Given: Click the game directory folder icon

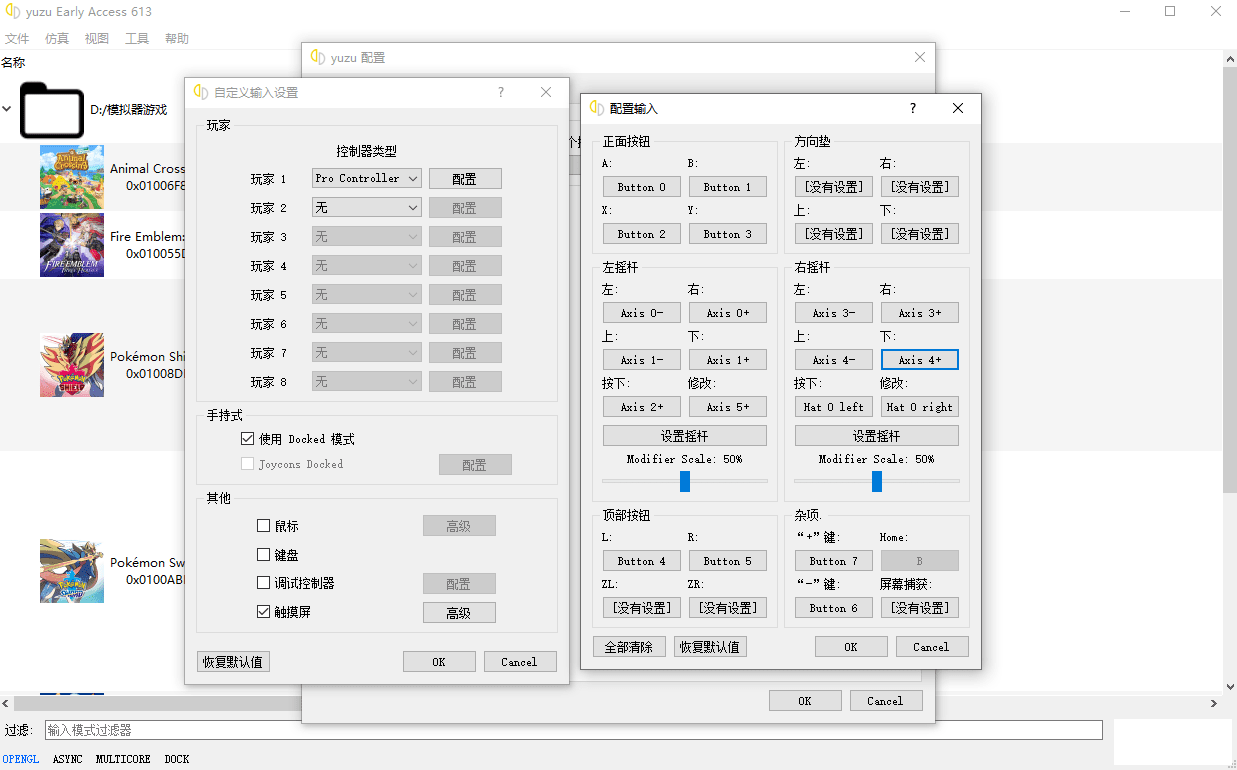Looking at the screenshot, I should click(52, 110).
